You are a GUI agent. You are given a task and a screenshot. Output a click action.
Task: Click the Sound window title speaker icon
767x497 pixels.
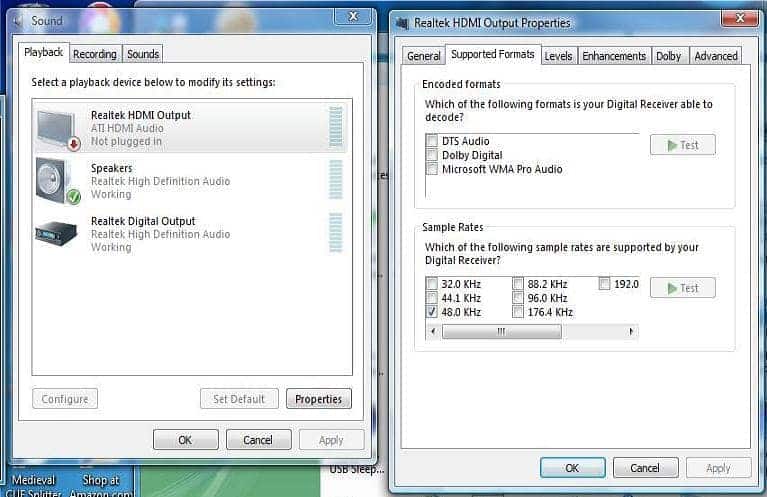click(x=19, y=21)
